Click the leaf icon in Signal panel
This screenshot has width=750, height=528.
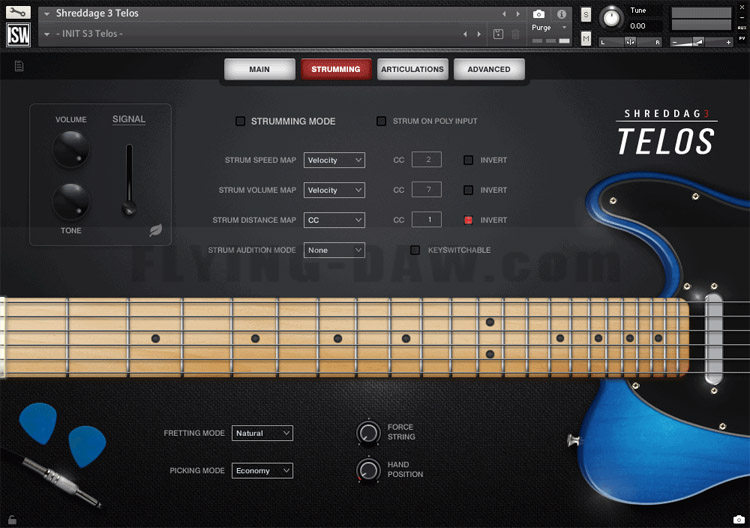click(x=155, y=231)
